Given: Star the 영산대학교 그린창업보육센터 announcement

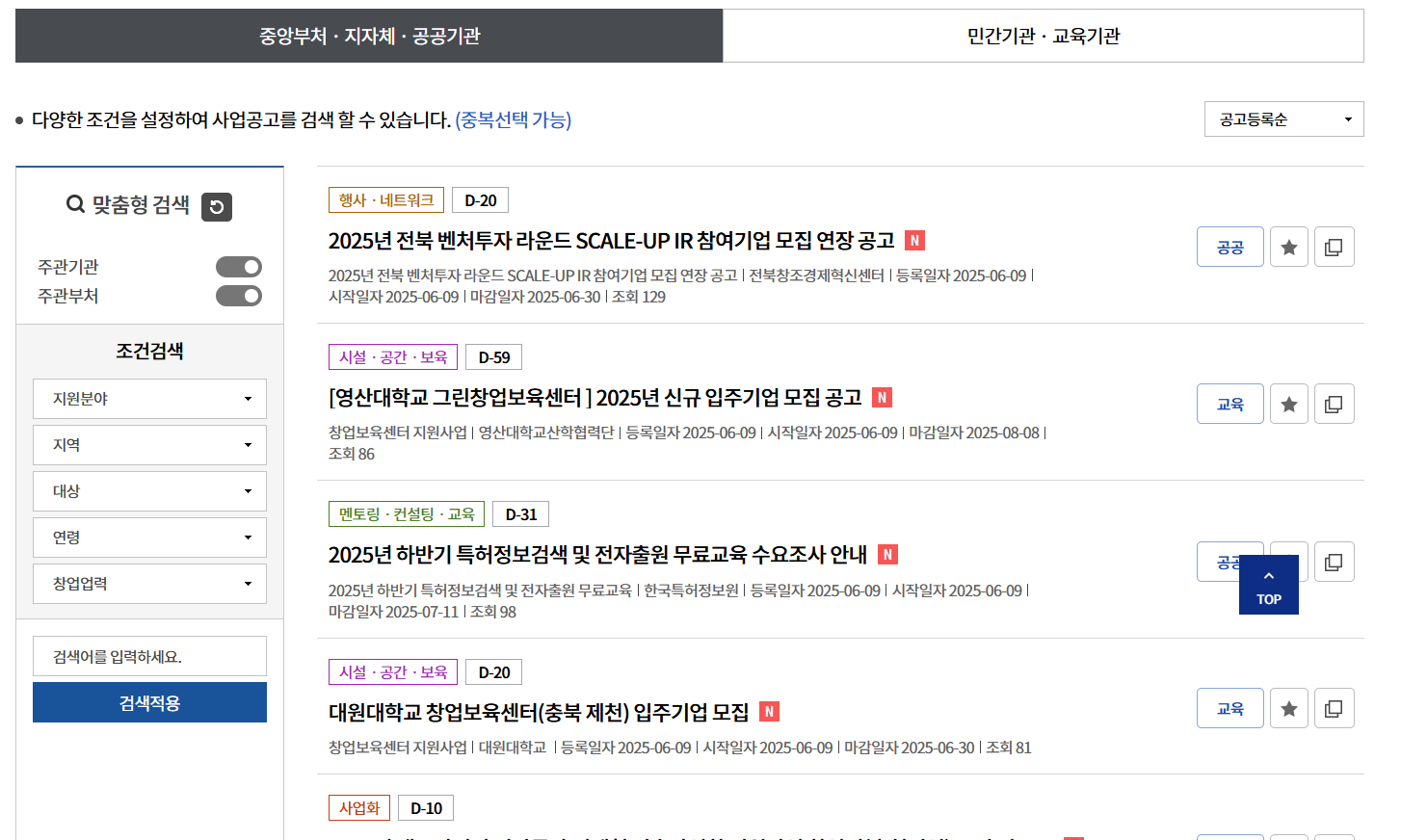Looking at the screenshot, I should pos(1288,404).
